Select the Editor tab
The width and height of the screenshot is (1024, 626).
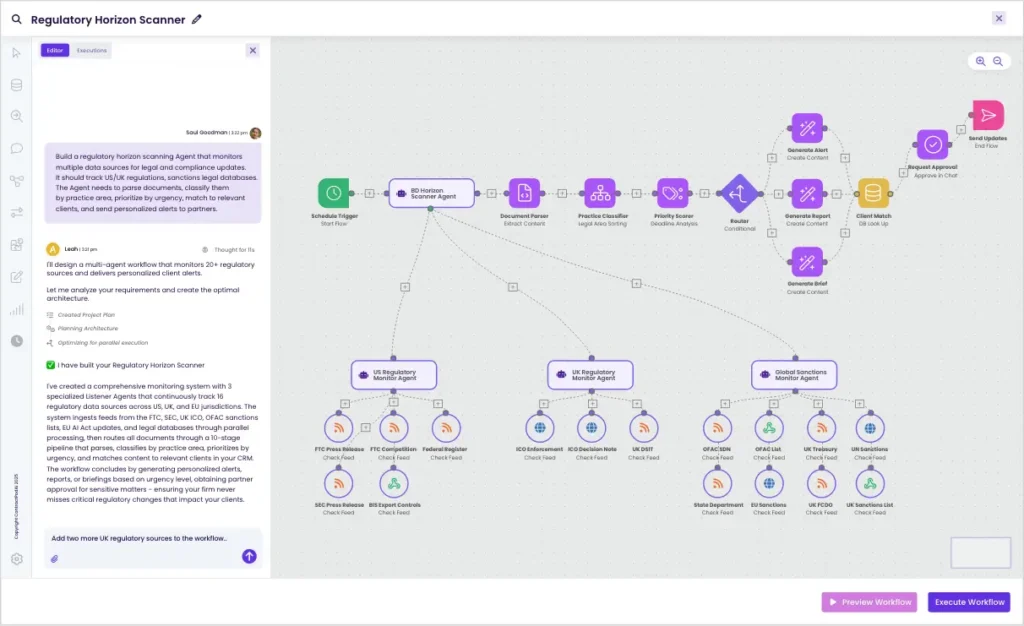(x=54, y=50)
